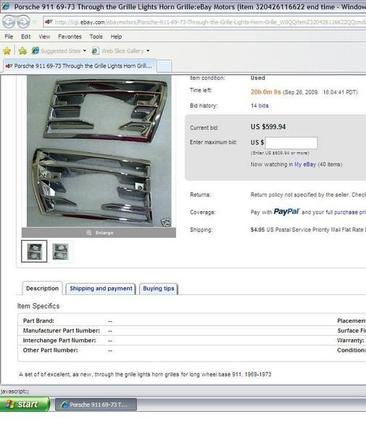This screenshot has width=366, height=435.
Task: Open the Tools menu
Action: click(96, 37)
